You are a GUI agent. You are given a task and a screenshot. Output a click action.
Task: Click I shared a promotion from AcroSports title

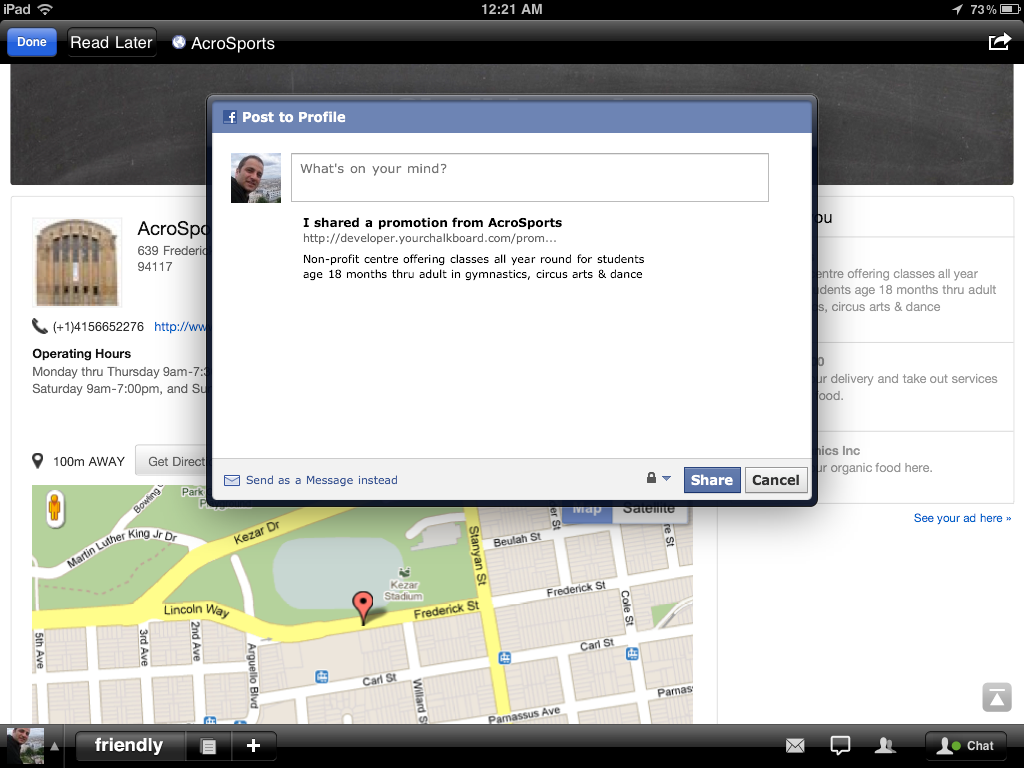(x=432, y=223)
